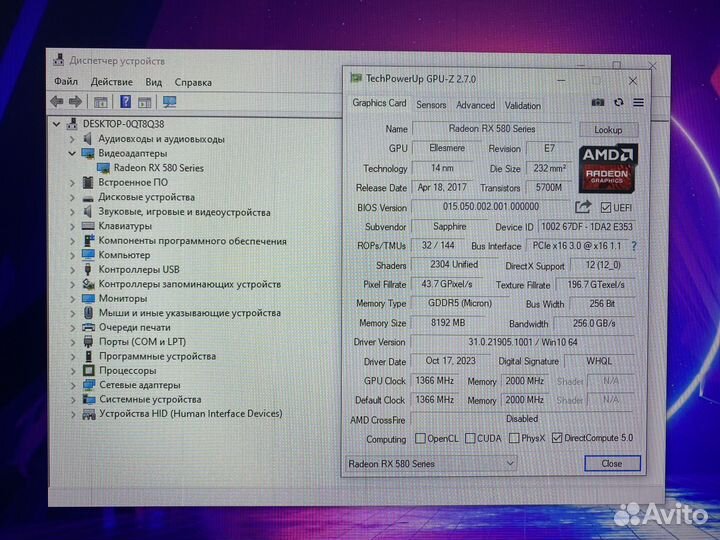Click the GPU-Z refresh icon

[x=618, y=103]
